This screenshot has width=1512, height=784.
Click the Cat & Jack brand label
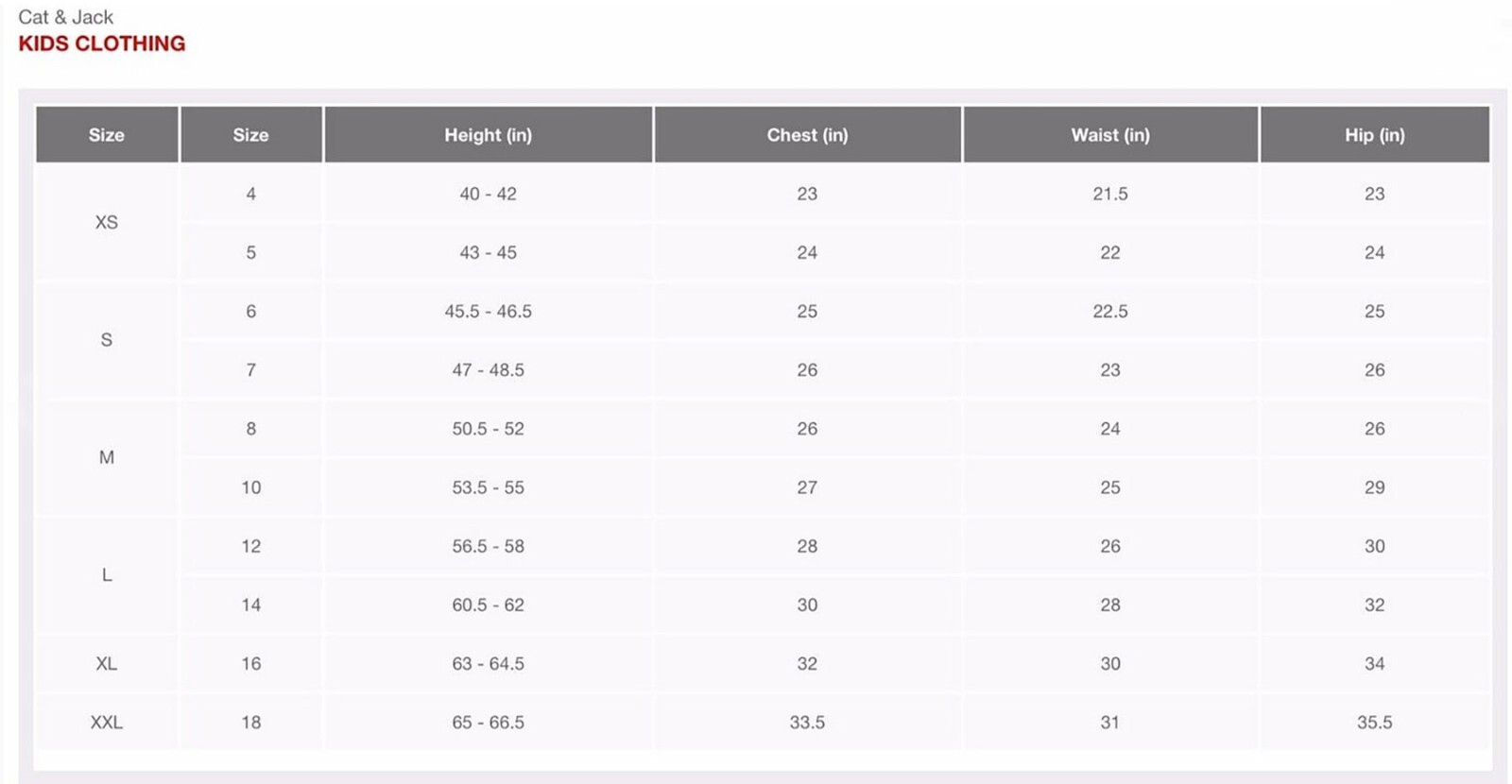pyautogui.click(x=66, y=17)
